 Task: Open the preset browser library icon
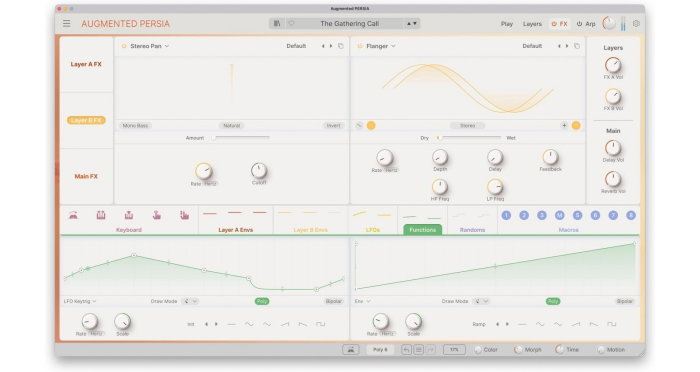pos(277,24)
